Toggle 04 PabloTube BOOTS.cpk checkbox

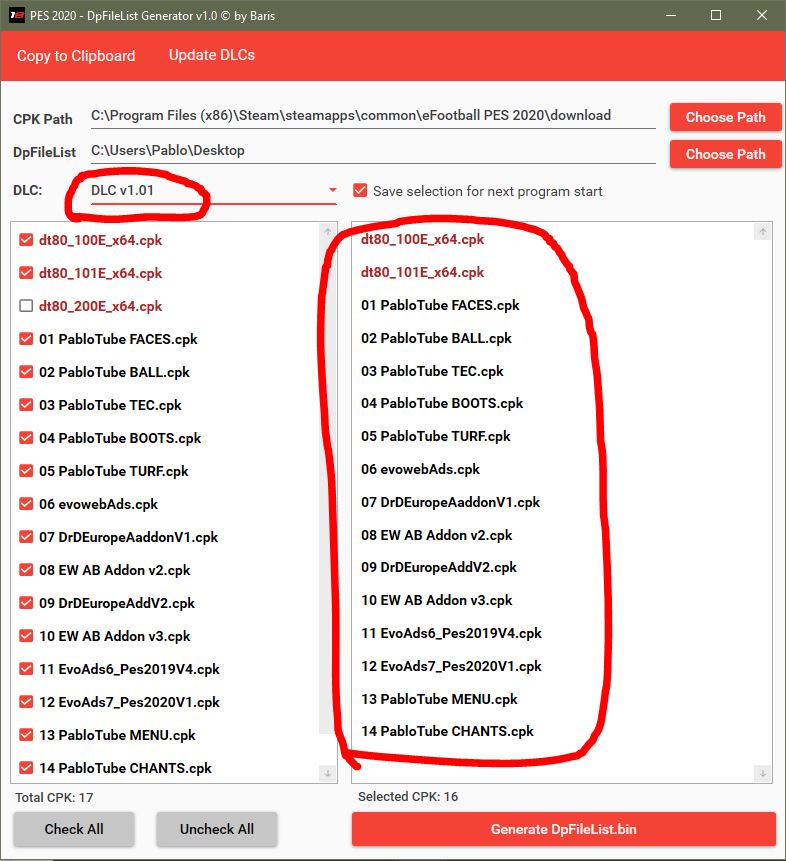(x=26, y=438)
